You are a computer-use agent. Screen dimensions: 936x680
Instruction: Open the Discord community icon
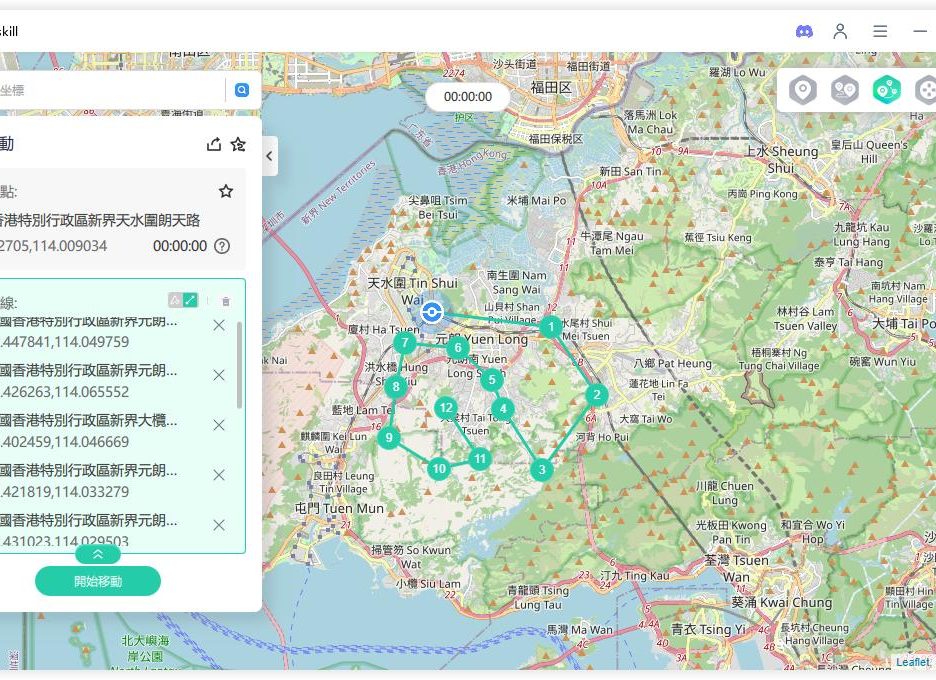click(804, 31)
